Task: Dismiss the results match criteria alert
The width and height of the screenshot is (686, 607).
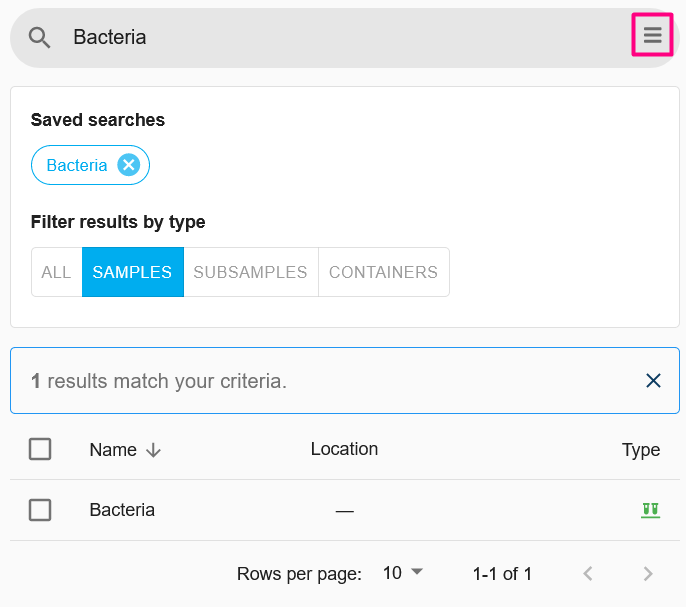Action: pos(653,381)
